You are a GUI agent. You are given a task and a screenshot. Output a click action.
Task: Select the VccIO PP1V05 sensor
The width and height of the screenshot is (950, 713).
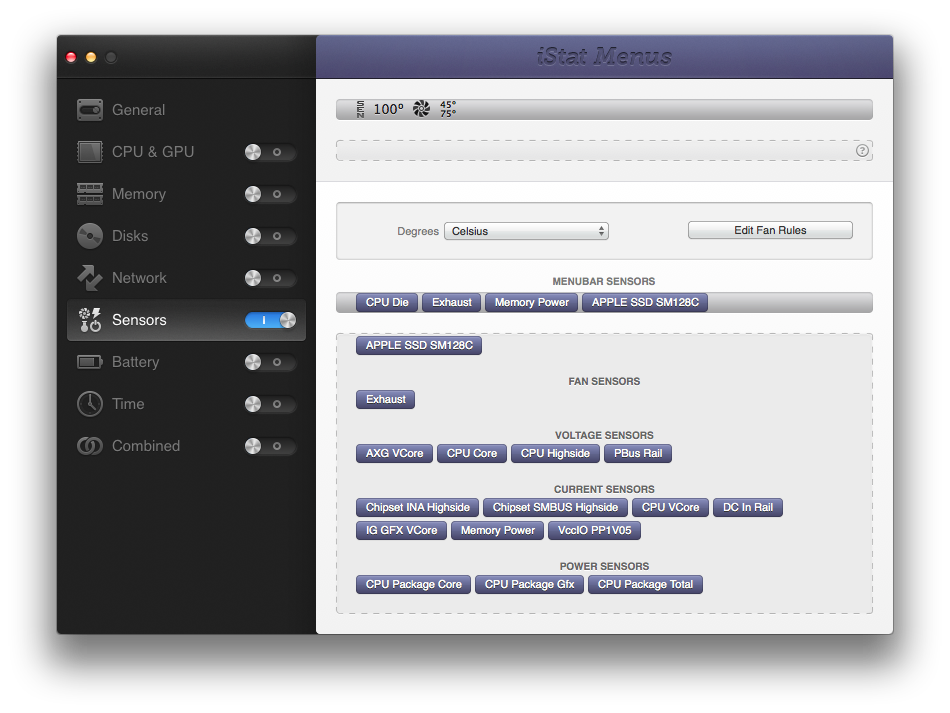point(594,530)
